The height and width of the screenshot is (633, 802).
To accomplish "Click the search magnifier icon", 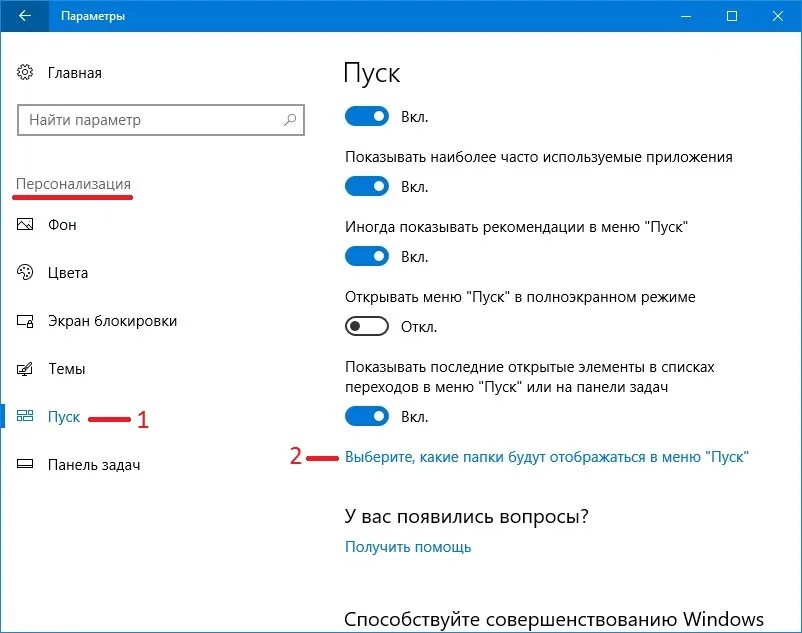I will click(290, 120).
